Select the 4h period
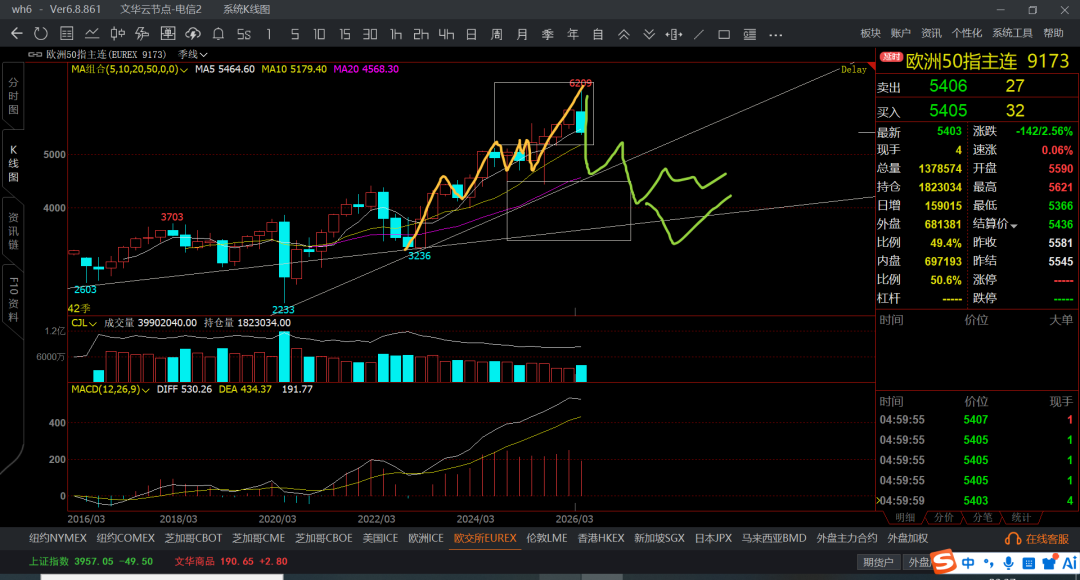The width and height of the screenshot is (1080, 580). click(x=446, y=34)
